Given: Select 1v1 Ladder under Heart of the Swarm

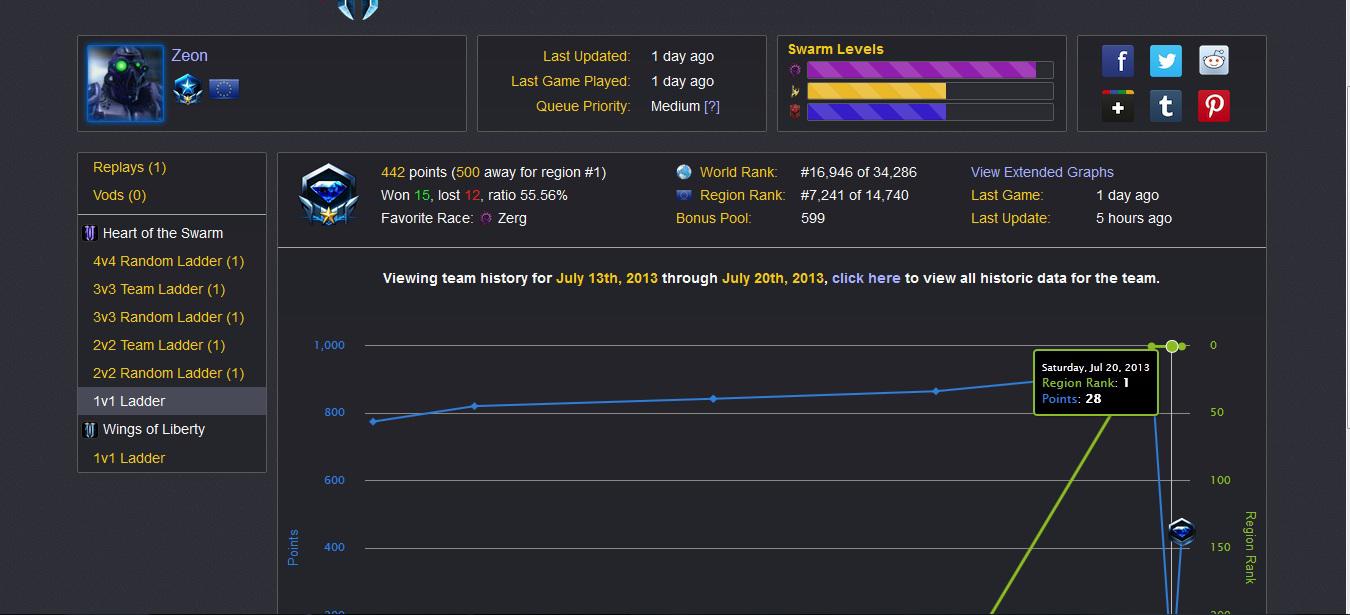Looking at the screenshot, I should [172, 401].
